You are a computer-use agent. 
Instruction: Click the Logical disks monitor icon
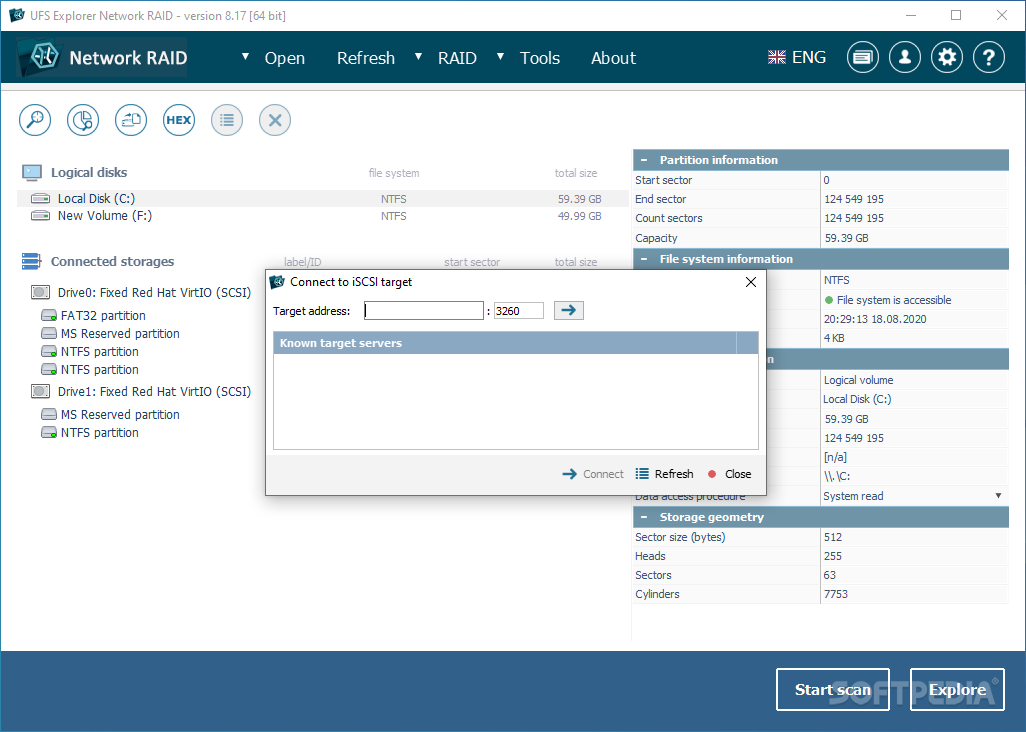pos(31,173)
